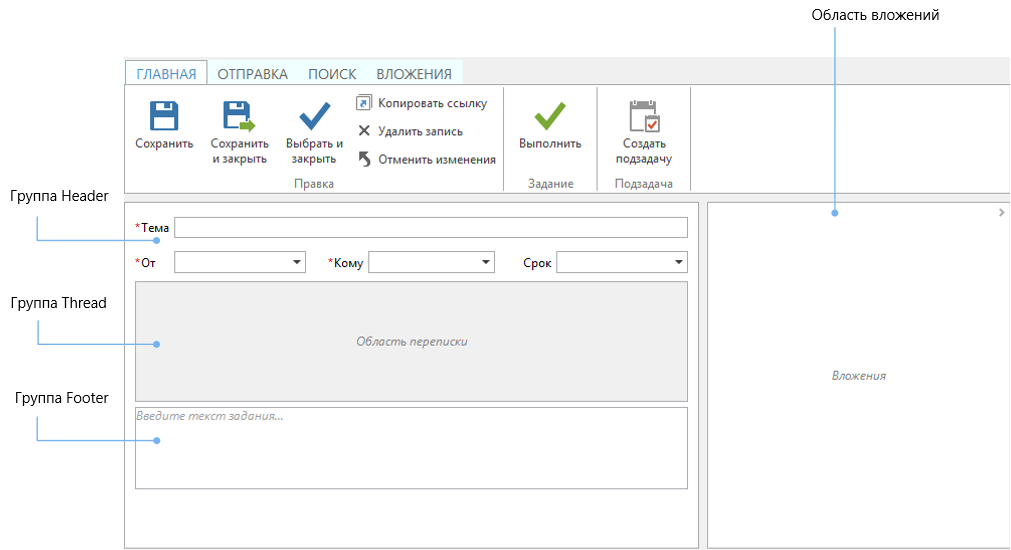Expand the Кому dropdown arrow

(486, 262)
